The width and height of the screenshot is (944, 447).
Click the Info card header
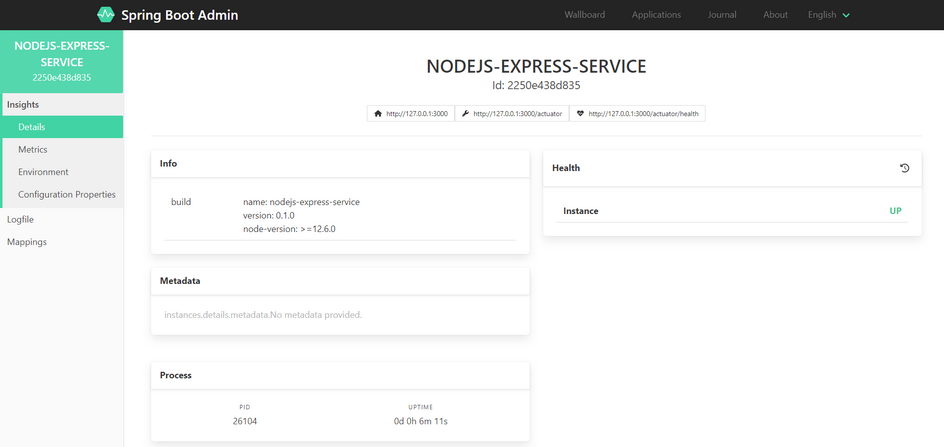(x=340, y=163)
